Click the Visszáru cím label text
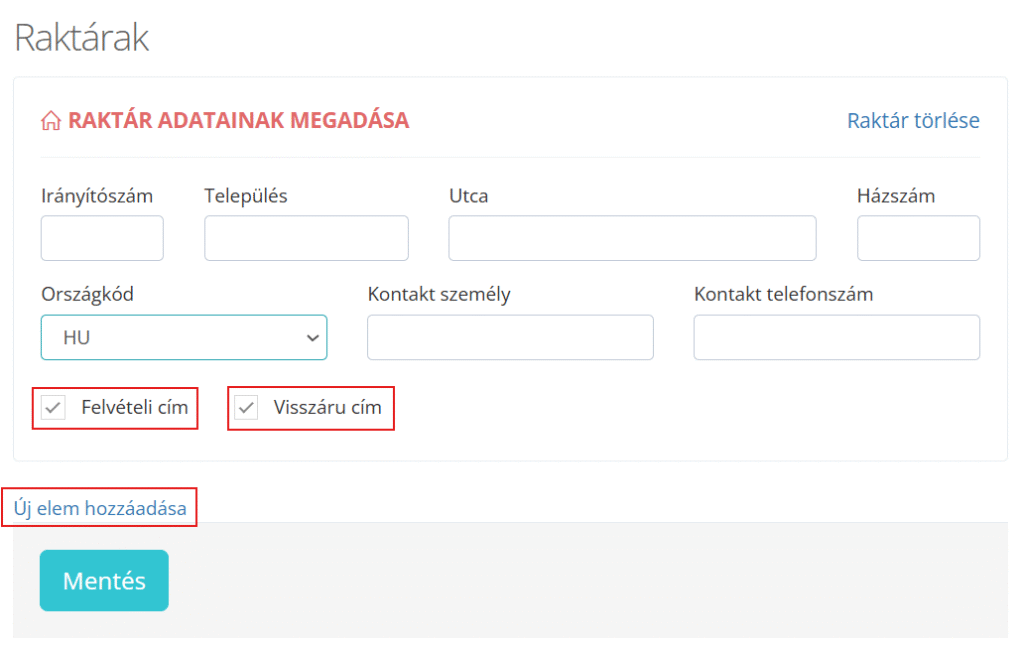1024x651 pixels. [x=327, y=407]
